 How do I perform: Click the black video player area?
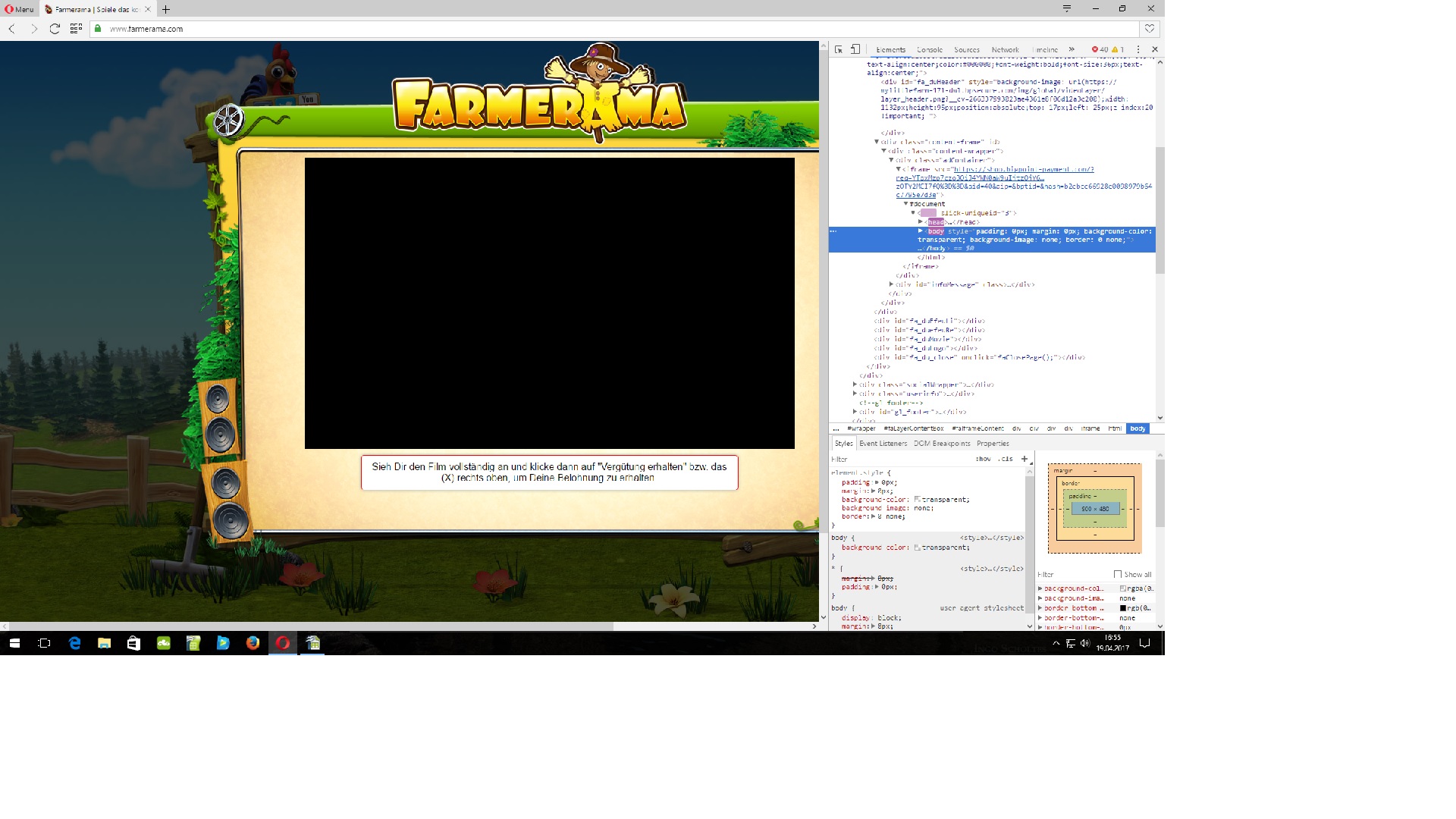pyautogui.click(x=550, y=303)
